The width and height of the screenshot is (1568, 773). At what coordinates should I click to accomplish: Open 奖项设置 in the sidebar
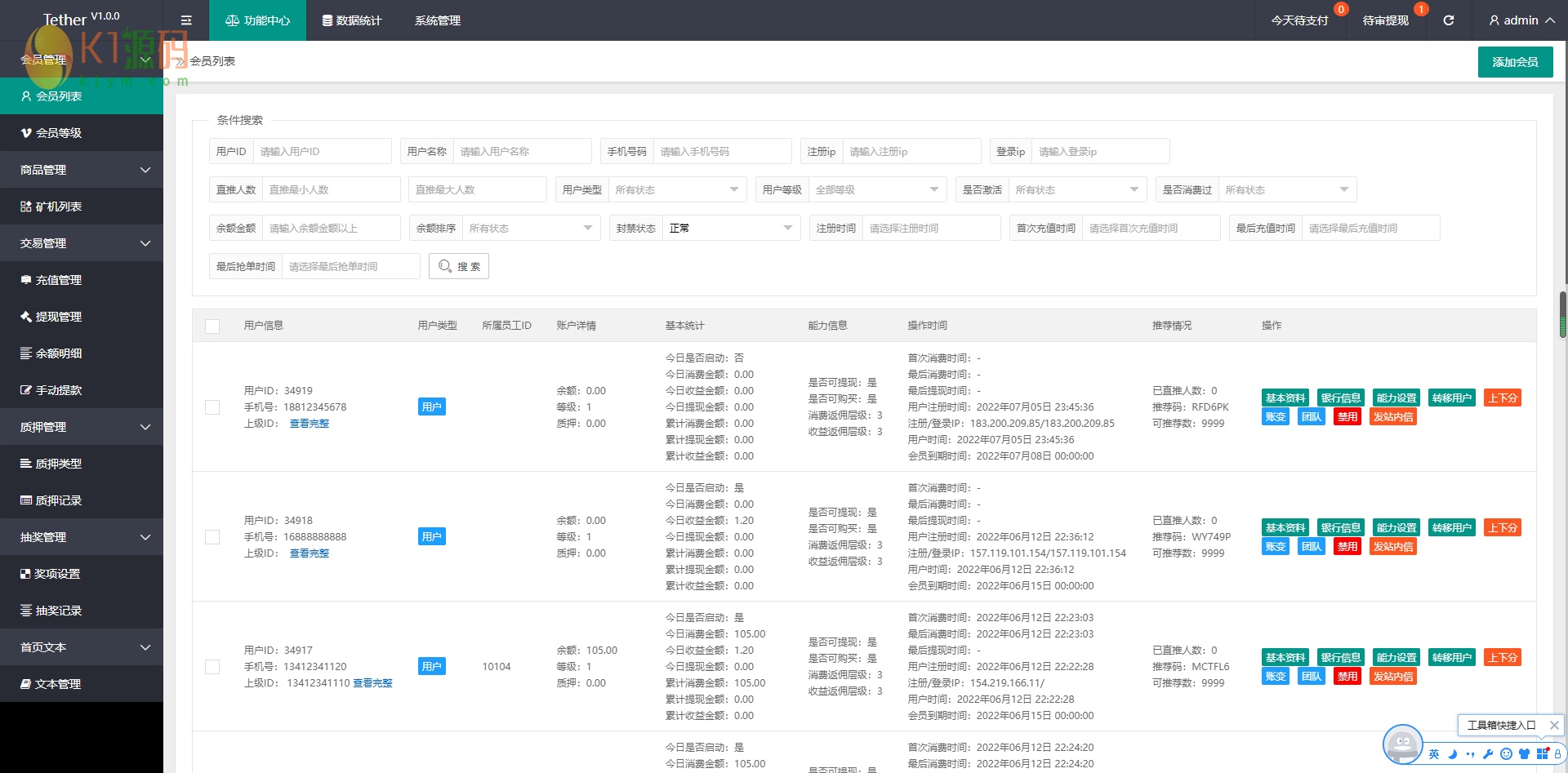[56, 574]
